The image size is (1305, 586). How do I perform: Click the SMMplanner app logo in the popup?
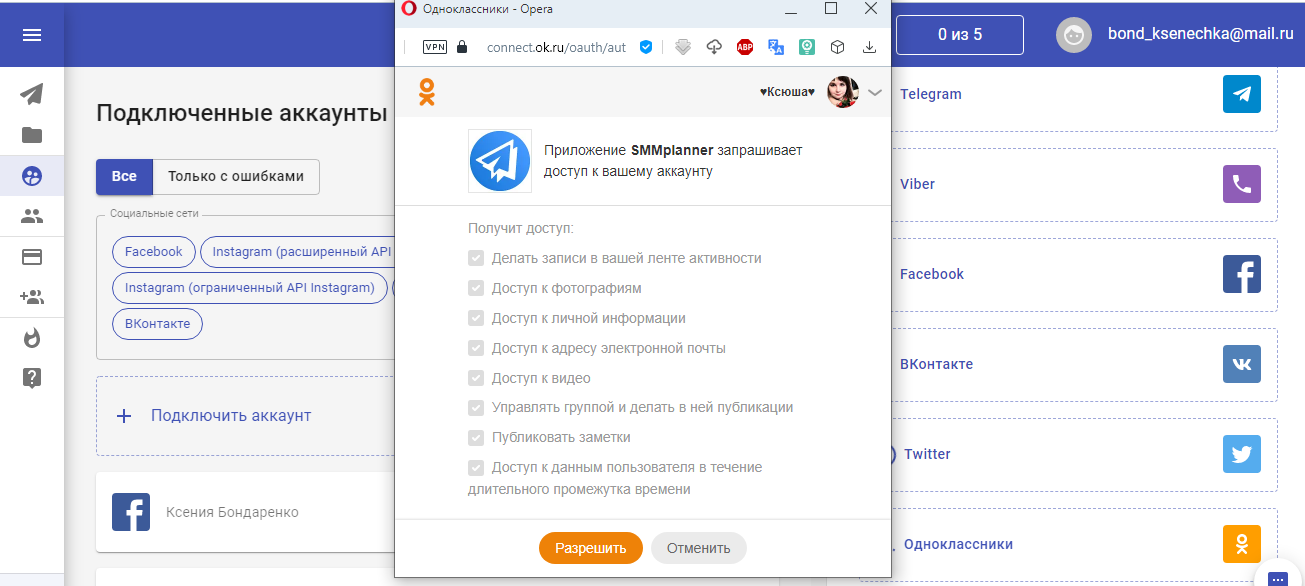coord(501,160)
